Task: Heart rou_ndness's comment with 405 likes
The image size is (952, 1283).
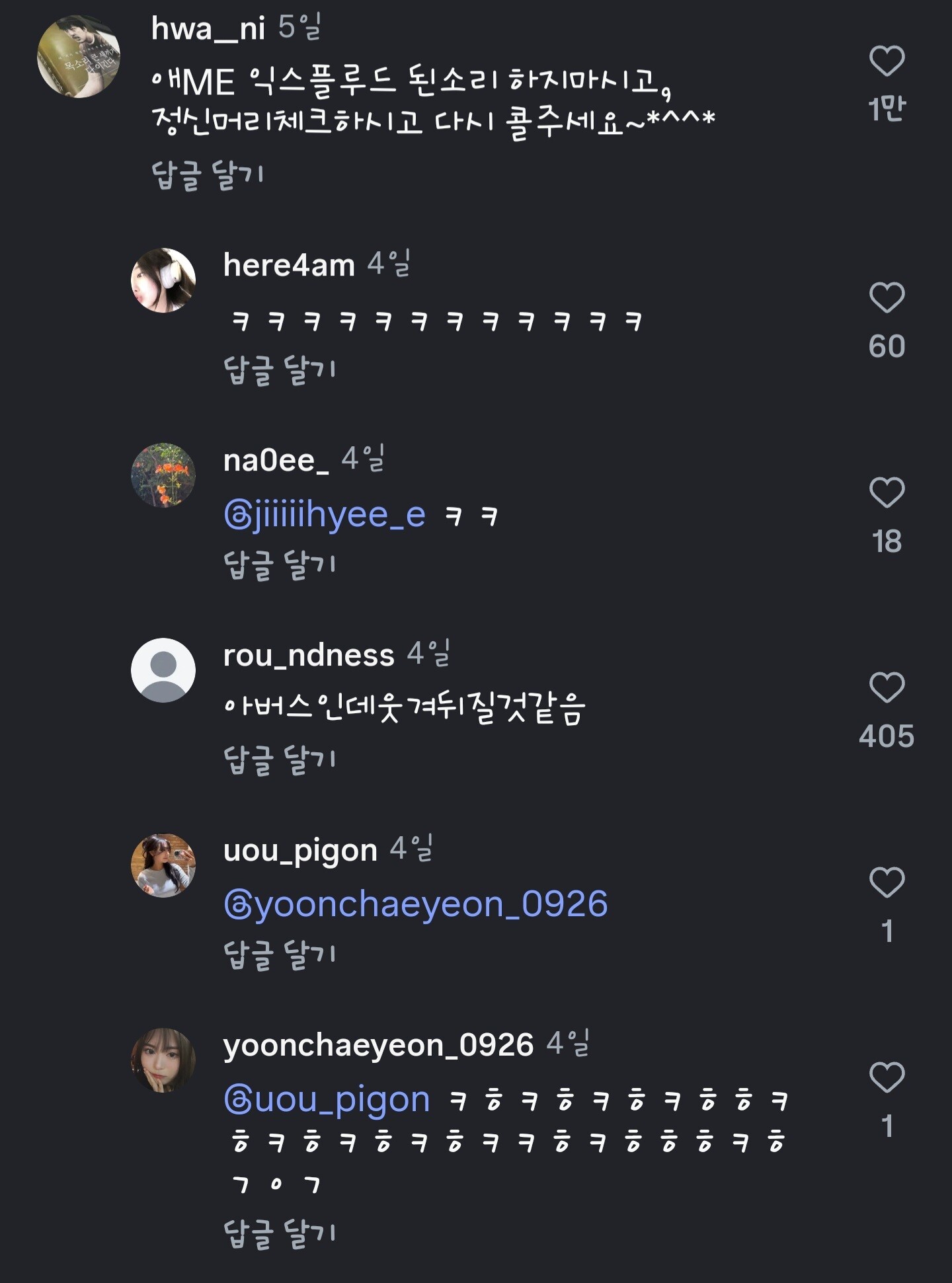Action: (x=887, y=687)
